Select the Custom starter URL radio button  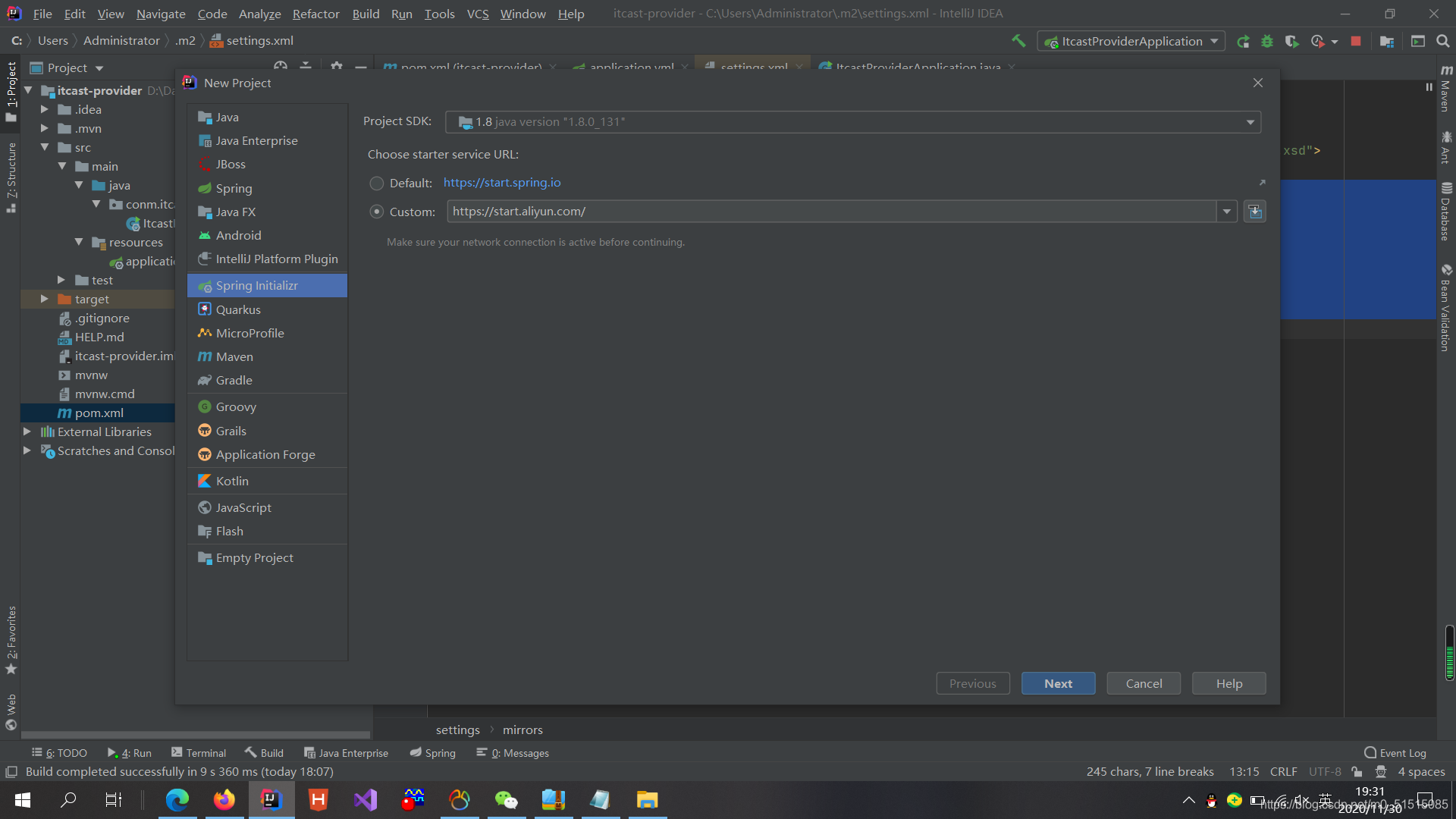point(376,212)
